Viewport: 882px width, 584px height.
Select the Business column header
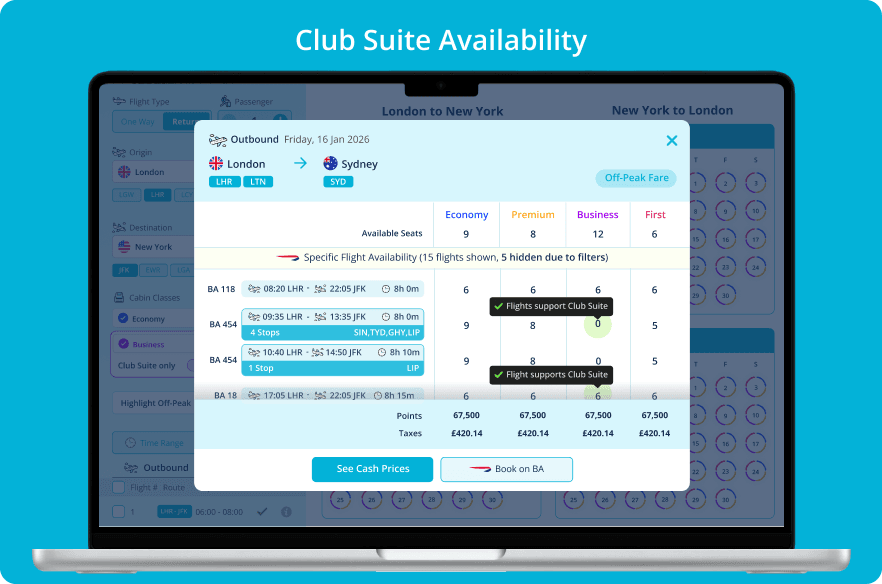[597, 215]
